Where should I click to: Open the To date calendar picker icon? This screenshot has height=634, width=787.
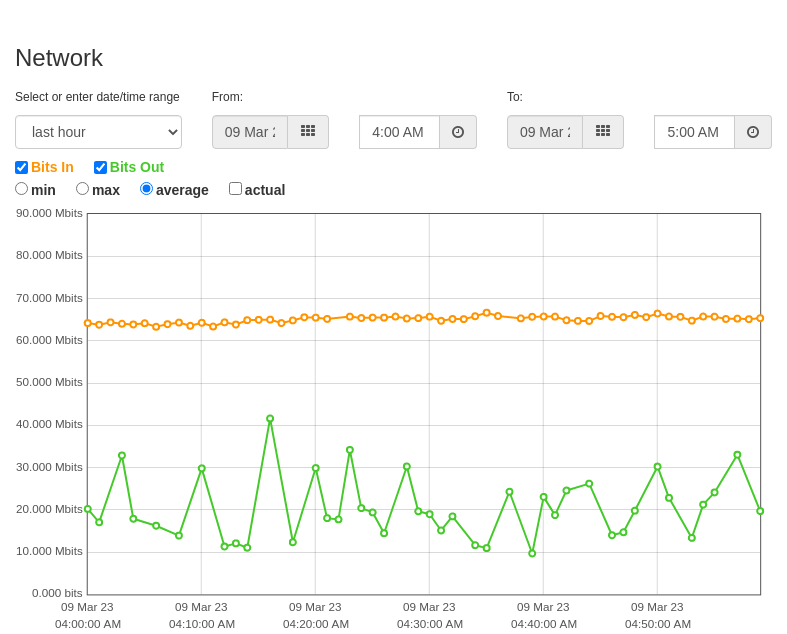point(603,132)
